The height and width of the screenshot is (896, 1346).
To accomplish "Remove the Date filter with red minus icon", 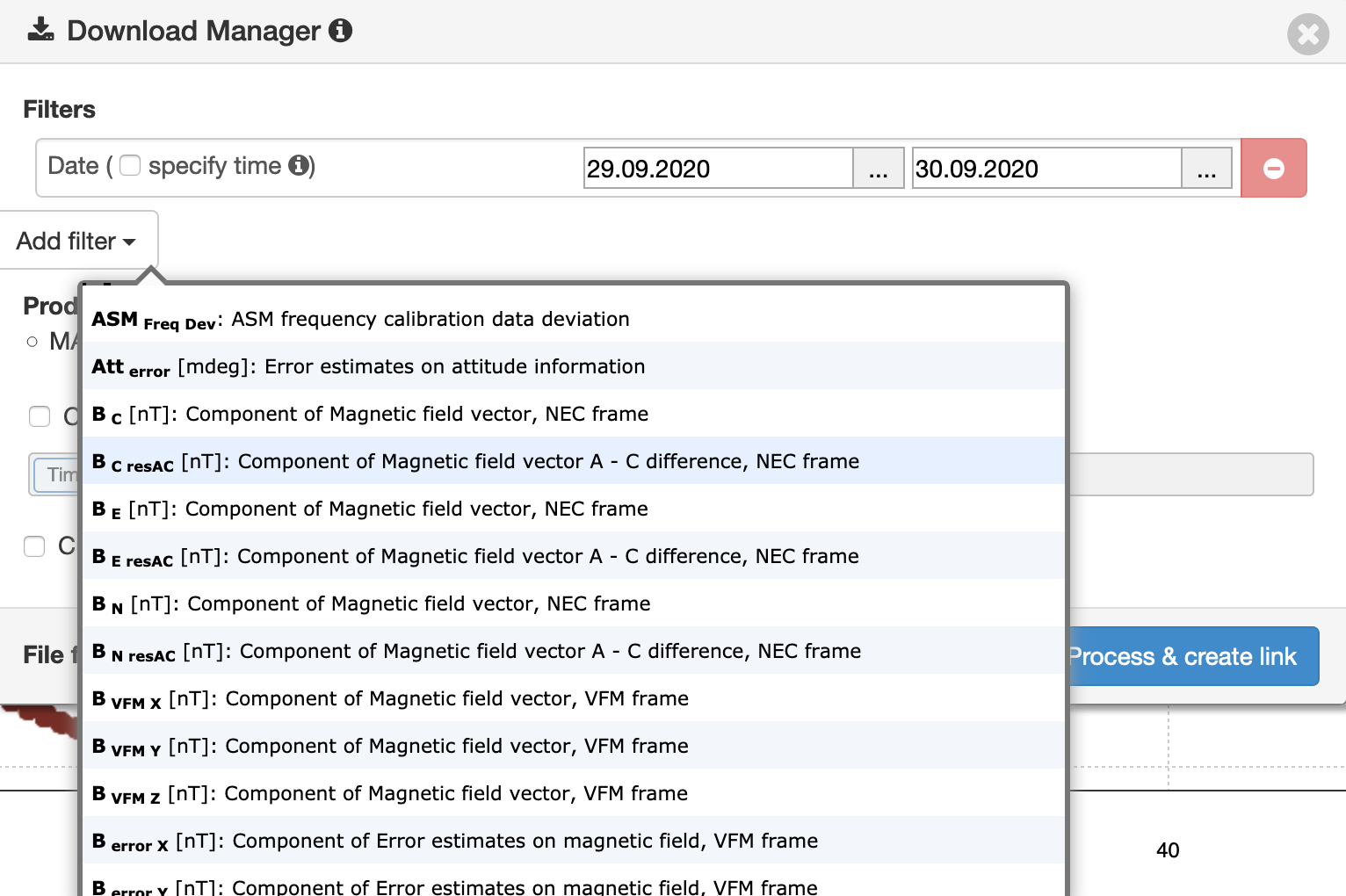I will [1274, 168].
